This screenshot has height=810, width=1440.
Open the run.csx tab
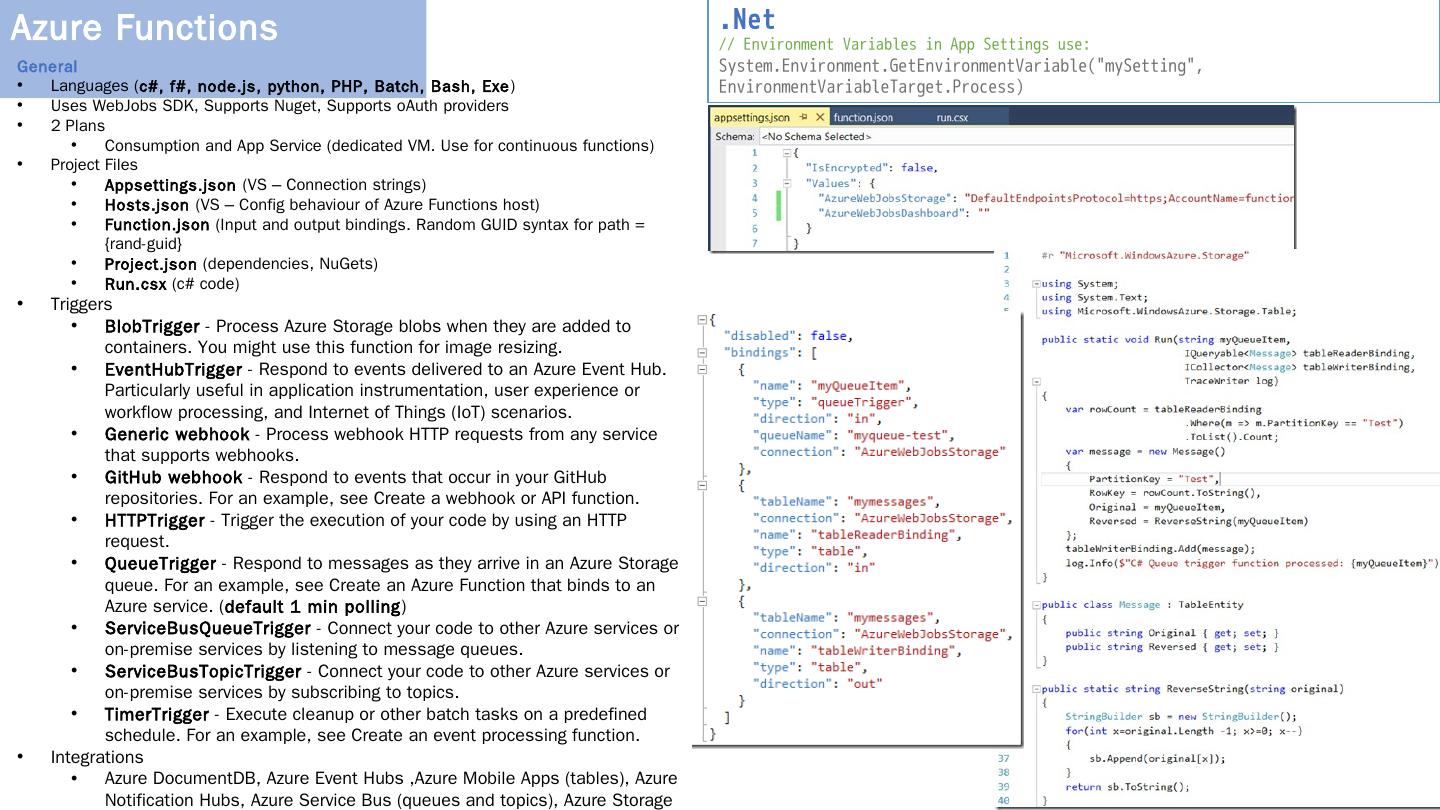(952, 117)
